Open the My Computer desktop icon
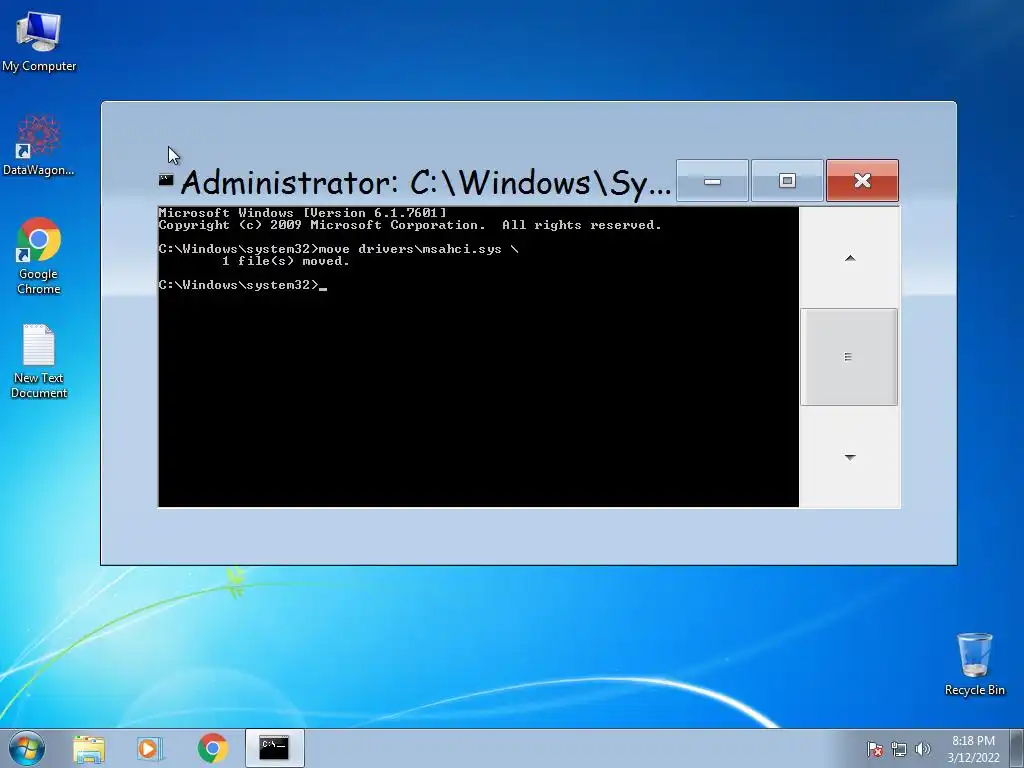 (39, 42)
